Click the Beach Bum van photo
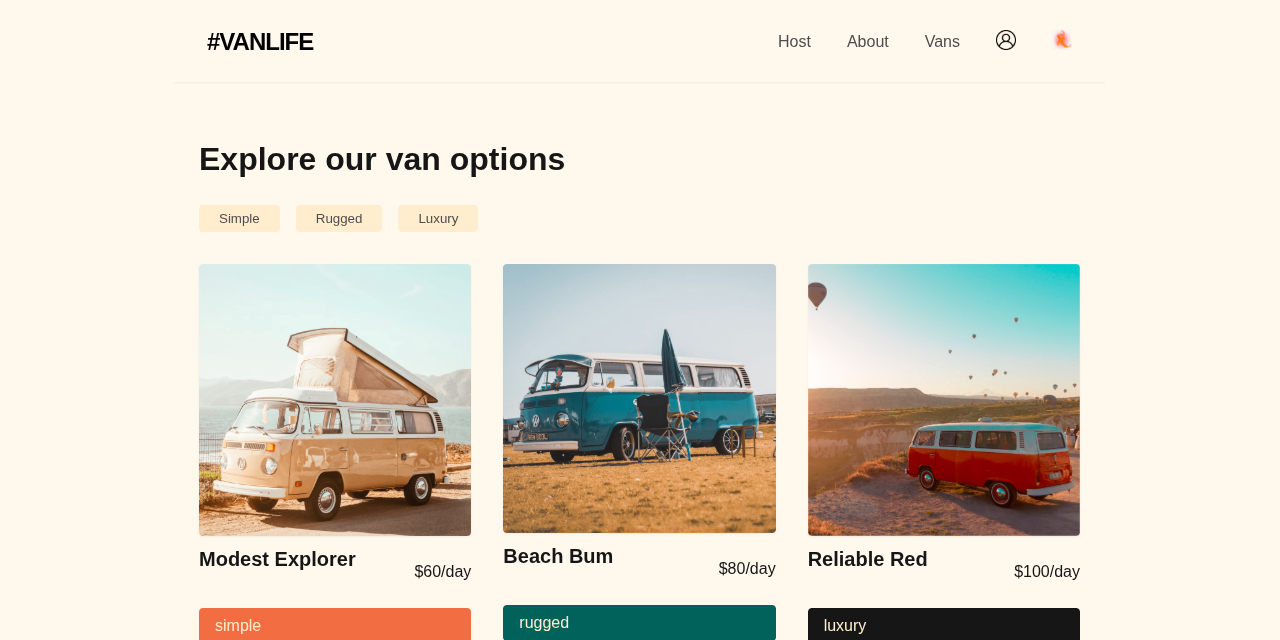 tap(639, 398)
